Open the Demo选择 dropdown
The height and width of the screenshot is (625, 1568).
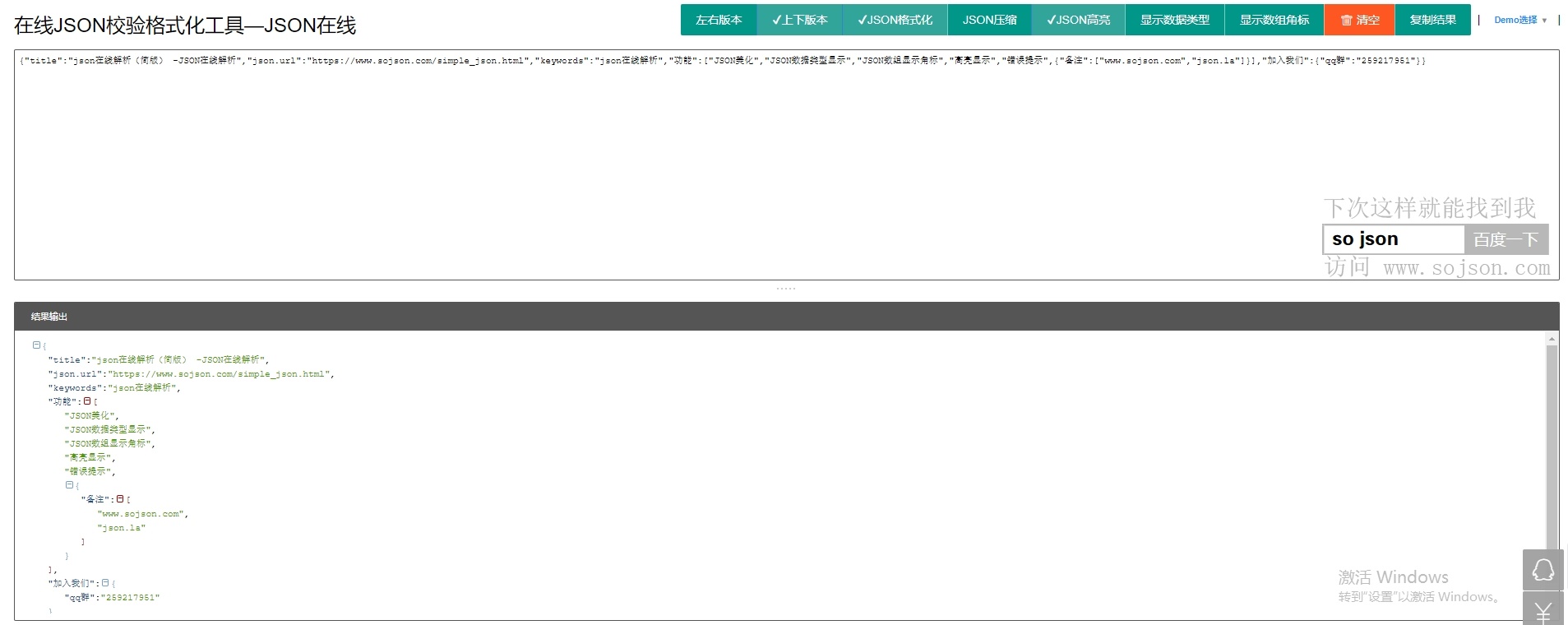tap(1519, 20)
